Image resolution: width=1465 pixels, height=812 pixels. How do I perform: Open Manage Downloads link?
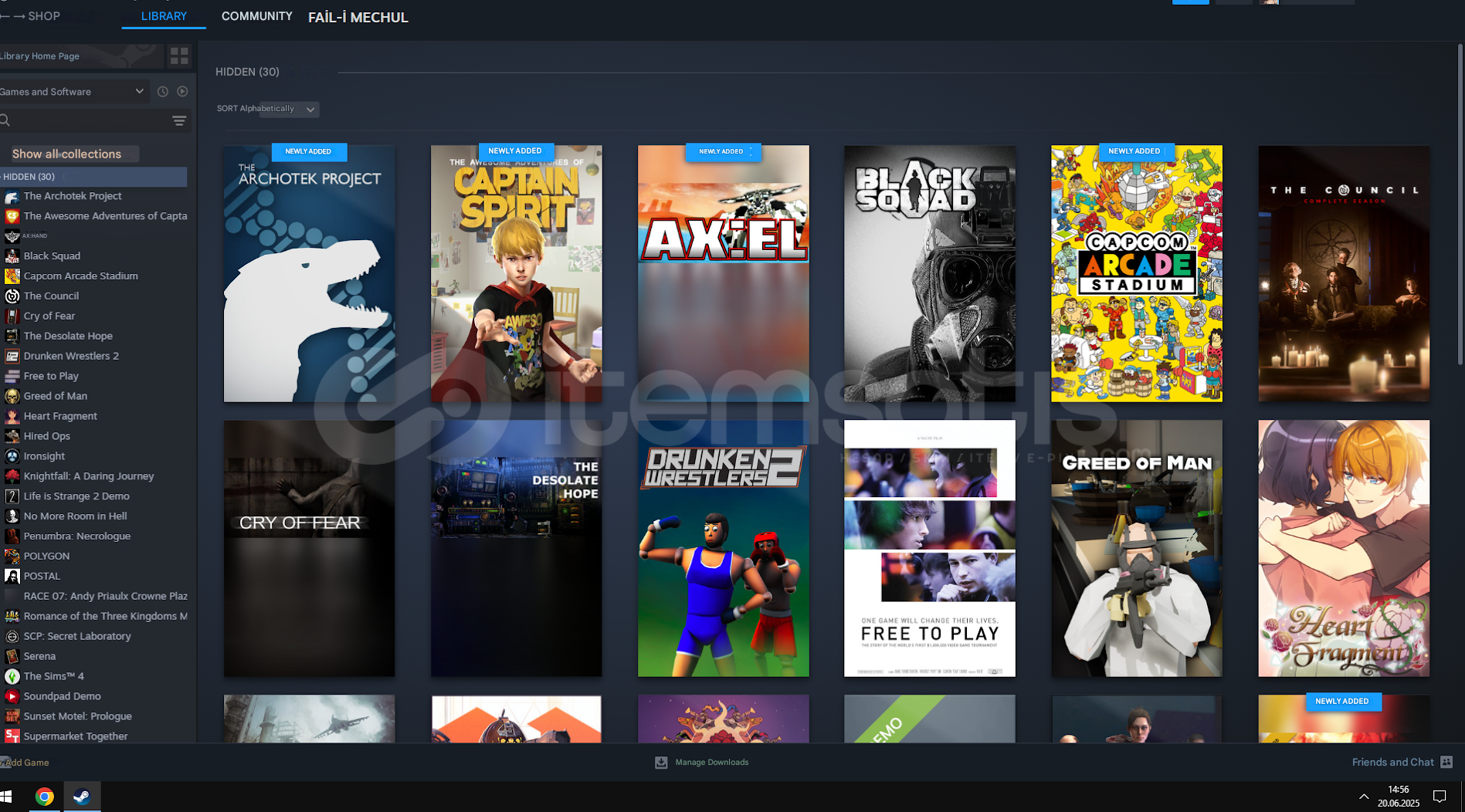(x=712, y=762)
